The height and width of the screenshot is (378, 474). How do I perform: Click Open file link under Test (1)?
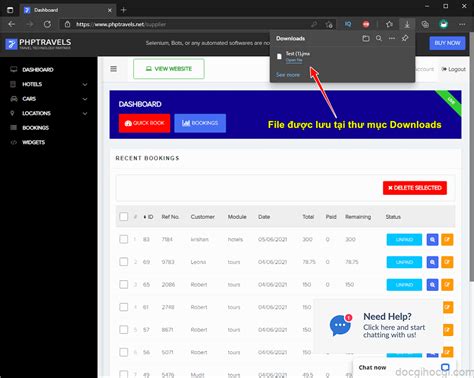tap(294, 60)
